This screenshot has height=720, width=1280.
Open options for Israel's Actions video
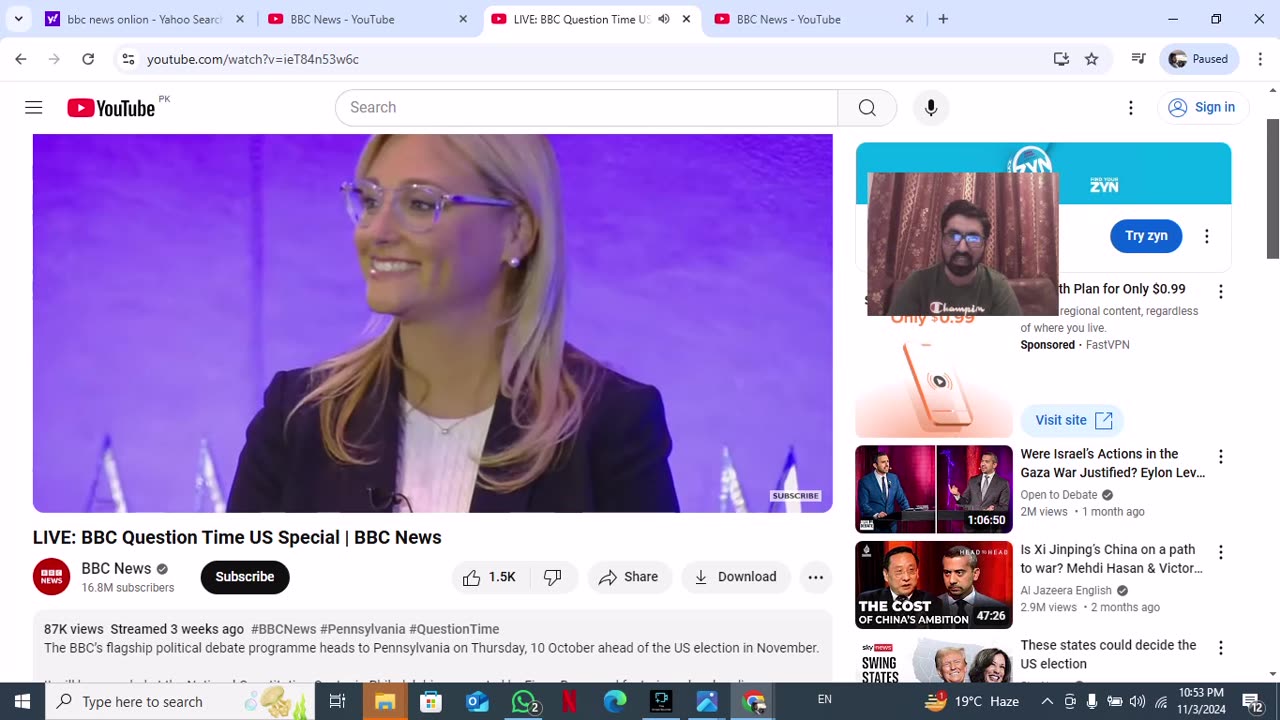(x=1220, y=457)
